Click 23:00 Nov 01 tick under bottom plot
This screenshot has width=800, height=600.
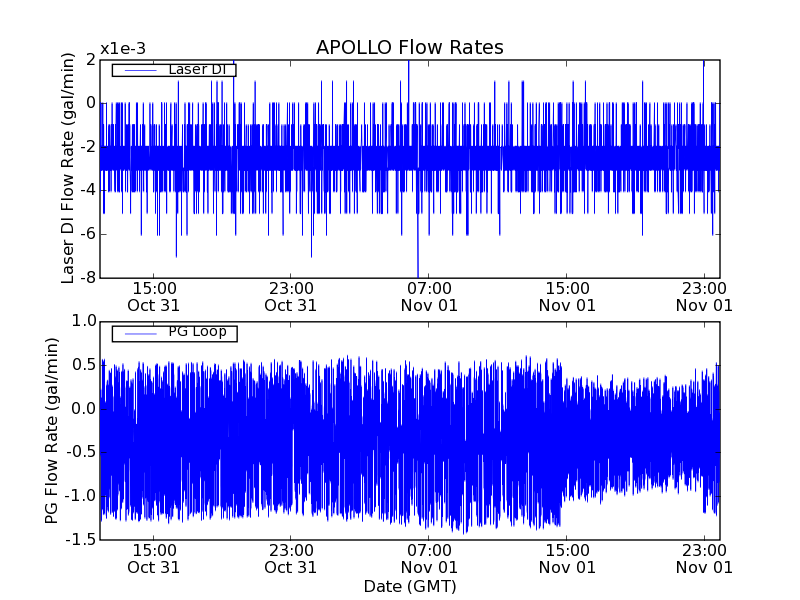[x=704, y=558]
